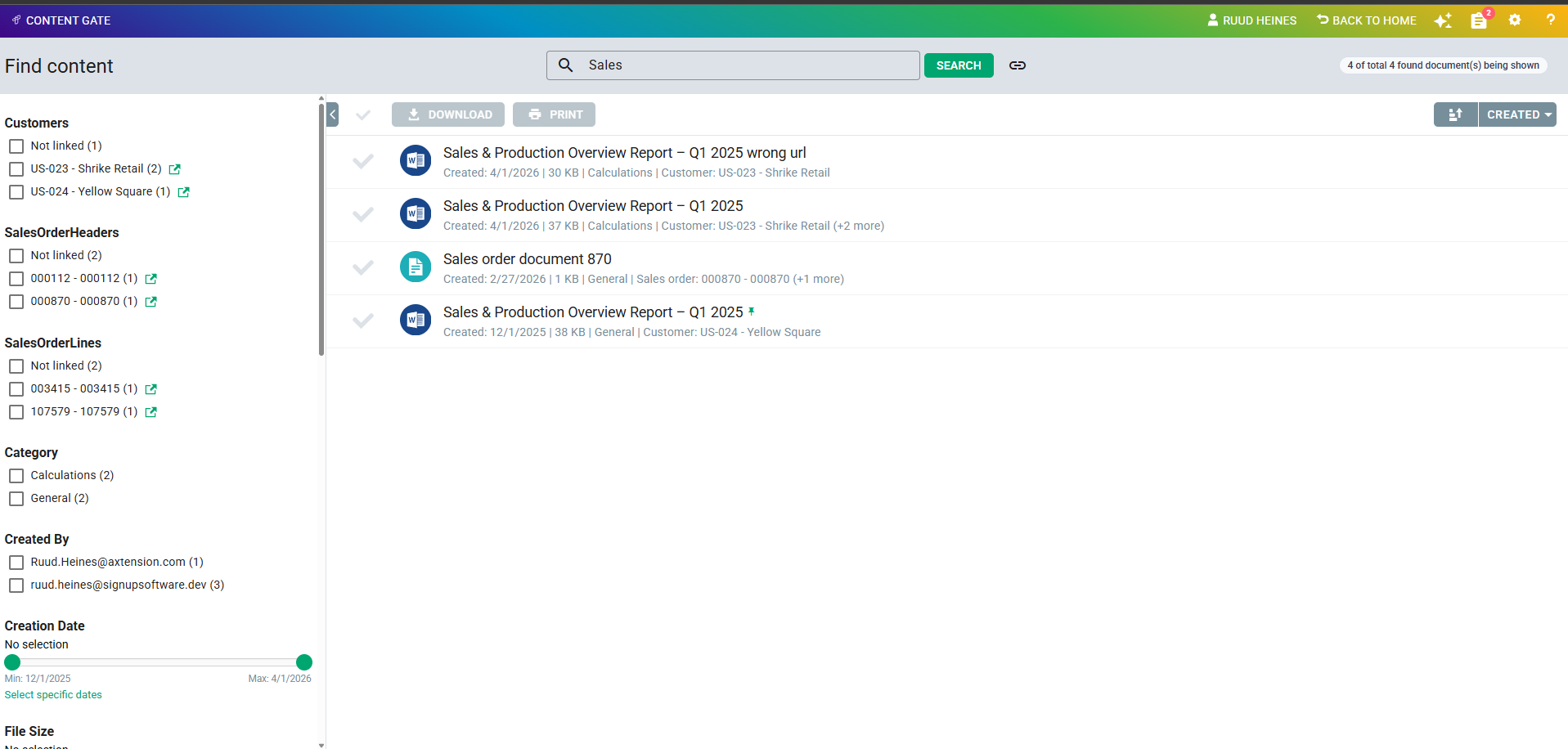1568x749 pixels.
Task: Click the maximum creation date slider handle
Action: pos(304,662)
